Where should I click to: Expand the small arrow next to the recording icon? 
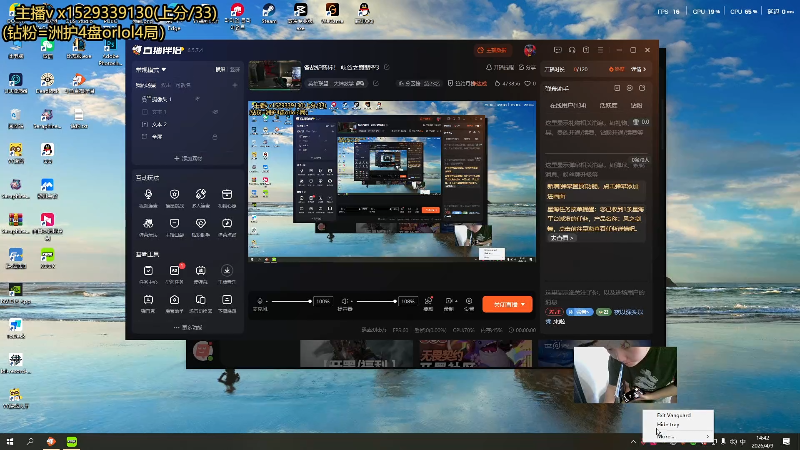point(455,301)
